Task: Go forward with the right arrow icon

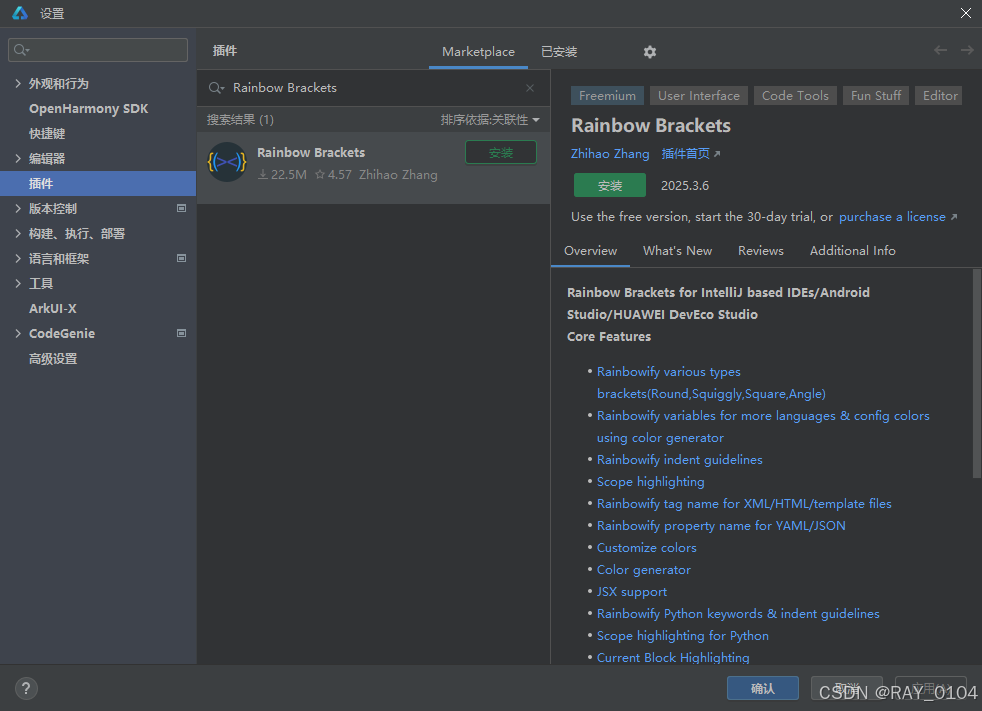Action: 967,50
